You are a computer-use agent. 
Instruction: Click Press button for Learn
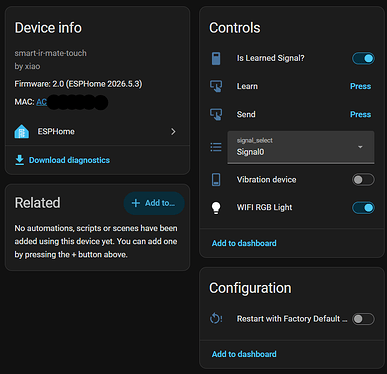pyautogui.click(x=360, y=86)
